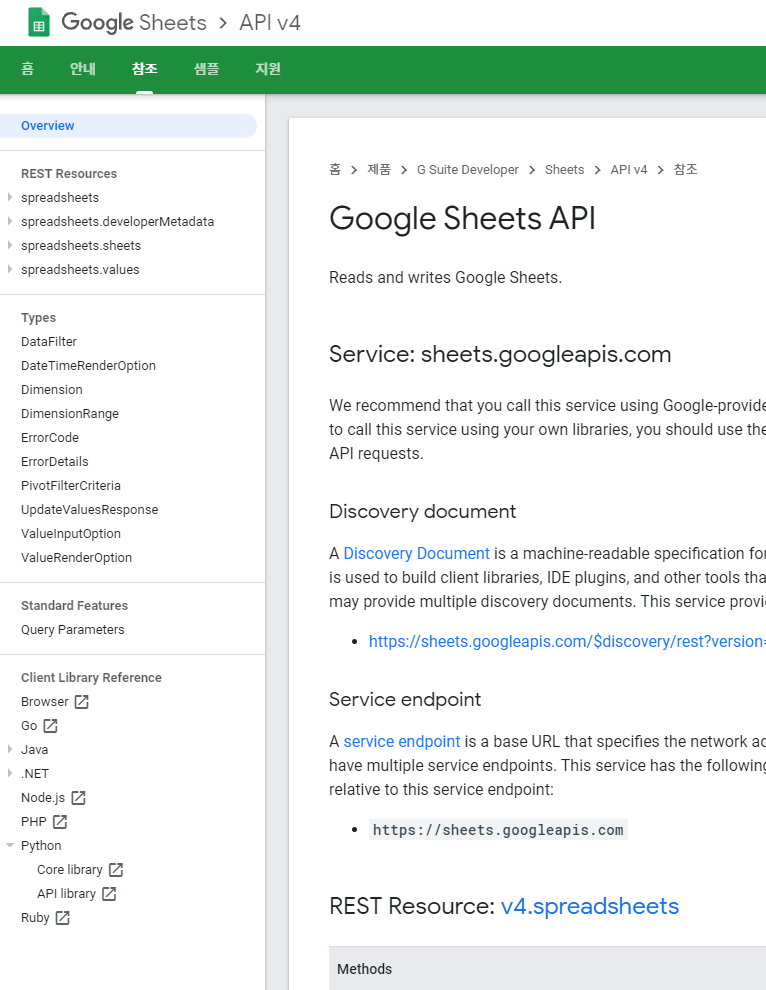Open the v4.spreadsheets resource link

pyautogui.click(x=590, y=906)
